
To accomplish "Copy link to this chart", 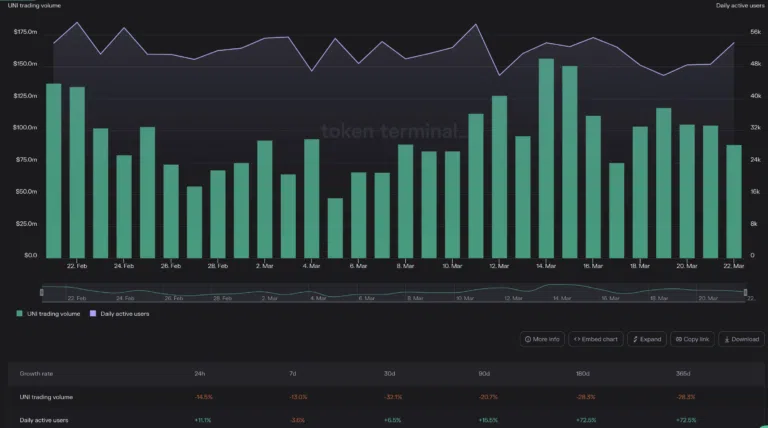I will pyautogui.click(x=692, y=339).
